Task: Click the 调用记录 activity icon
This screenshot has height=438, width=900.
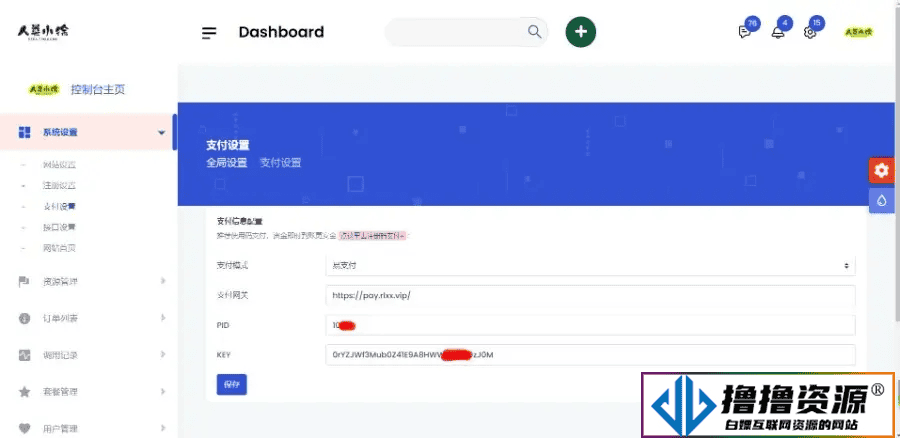Action: (x=24, y=355)
